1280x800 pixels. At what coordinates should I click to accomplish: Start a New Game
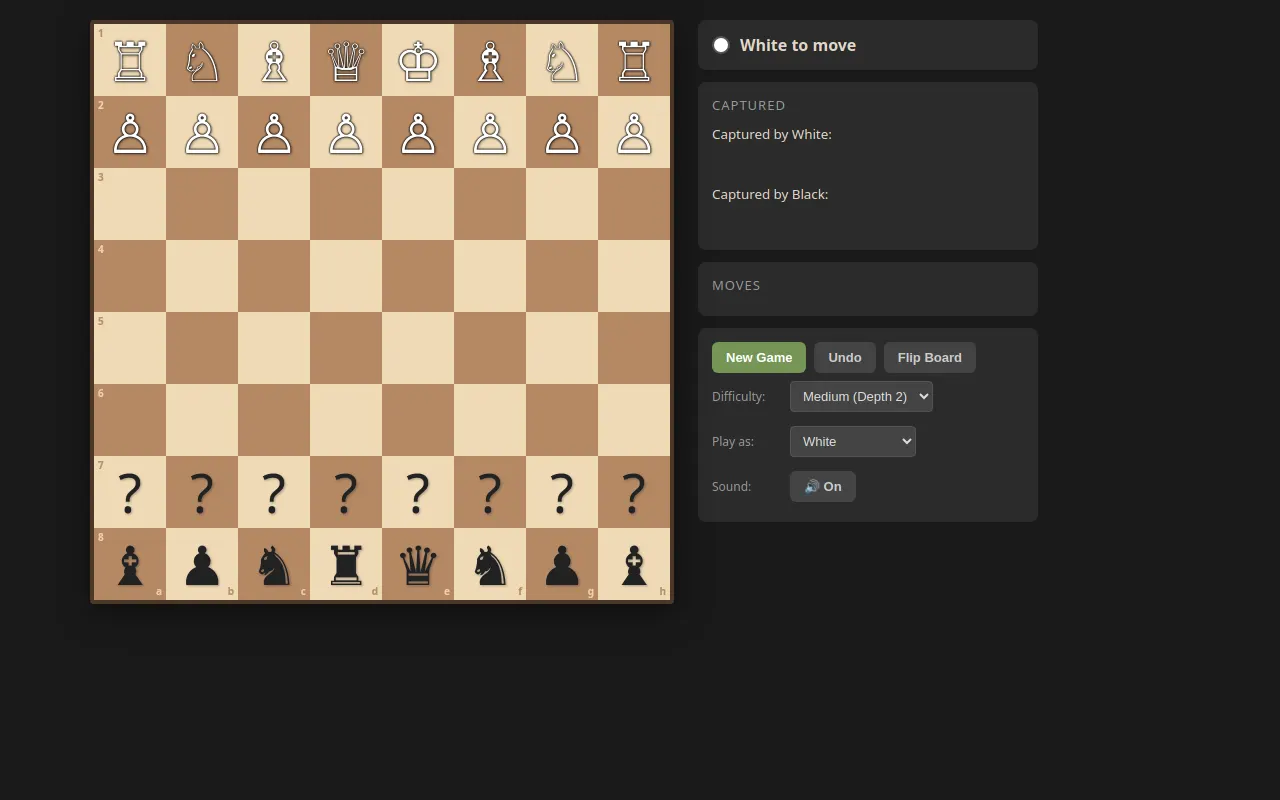click(x=759, y=357)
